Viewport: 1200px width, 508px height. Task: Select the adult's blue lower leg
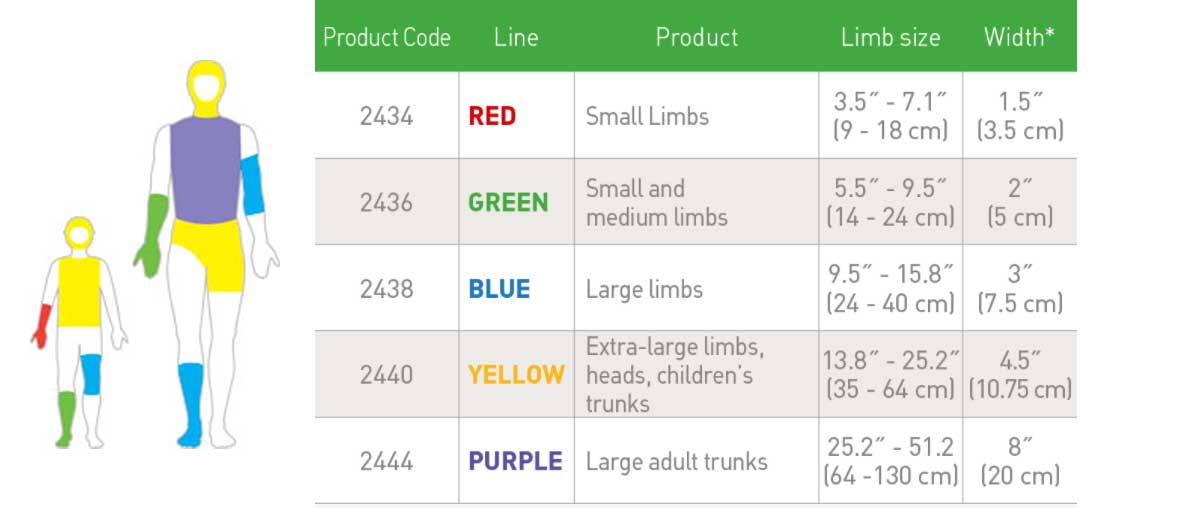coord(190,400)
